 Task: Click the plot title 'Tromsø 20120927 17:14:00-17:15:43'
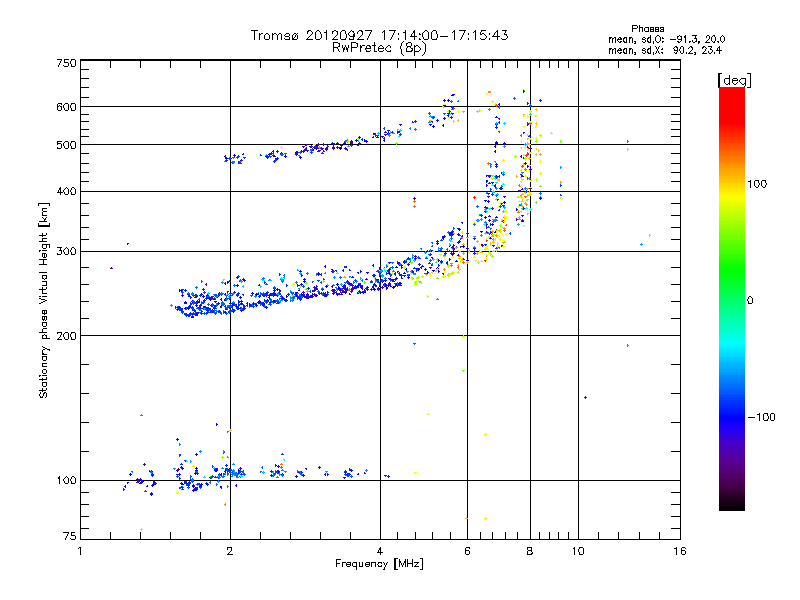[x=379, y=35]
